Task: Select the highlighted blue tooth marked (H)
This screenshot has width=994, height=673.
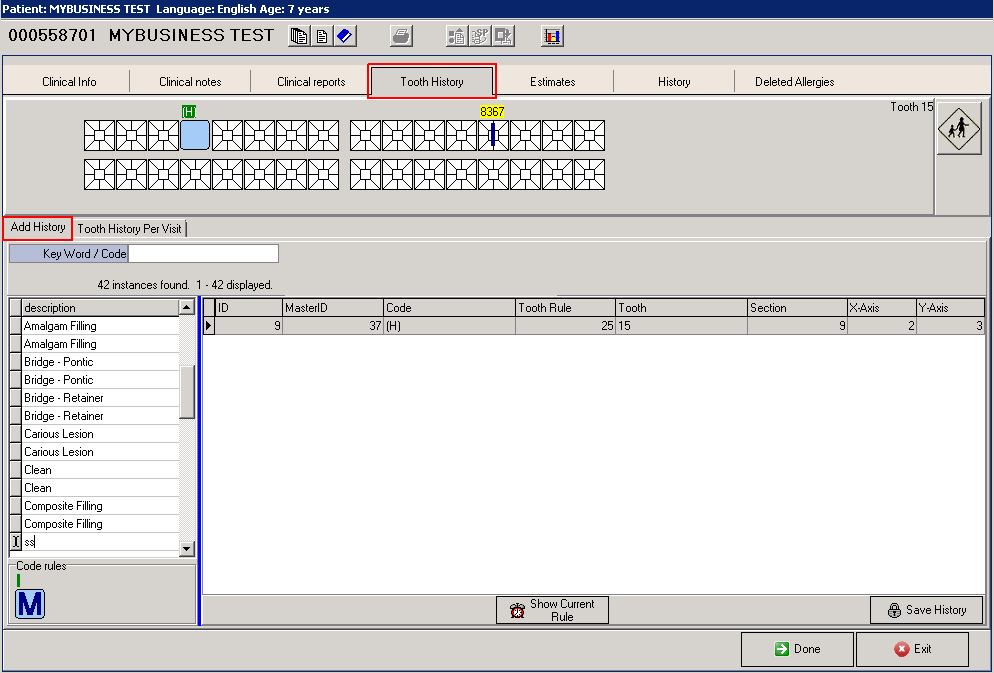Action: click(195, 135)
